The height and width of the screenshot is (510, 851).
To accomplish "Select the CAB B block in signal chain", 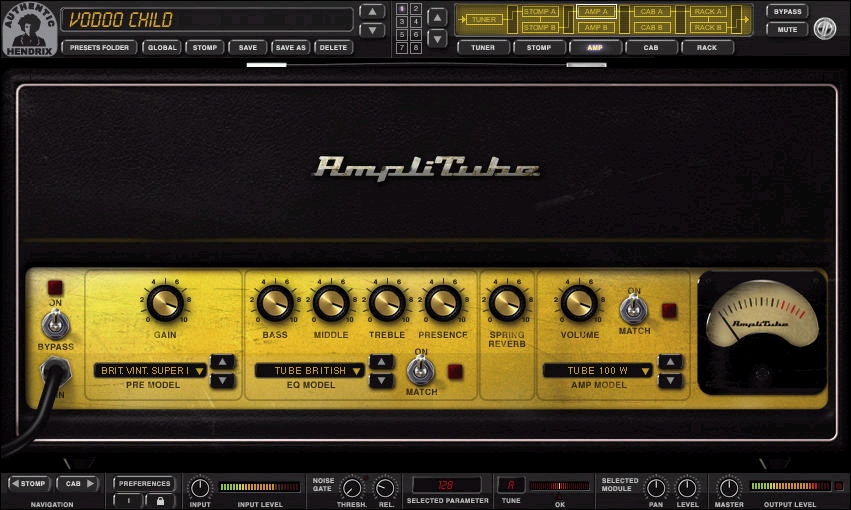I will pyautogui.click(x=651, y=27).
